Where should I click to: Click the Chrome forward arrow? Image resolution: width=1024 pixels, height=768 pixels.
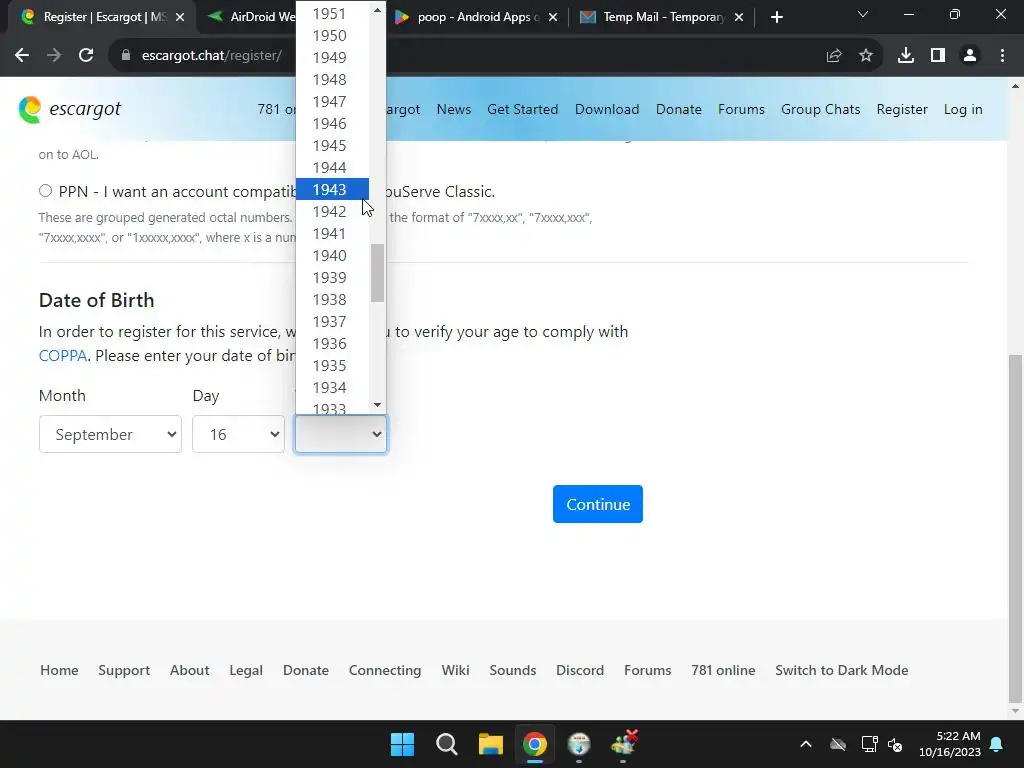54,56
